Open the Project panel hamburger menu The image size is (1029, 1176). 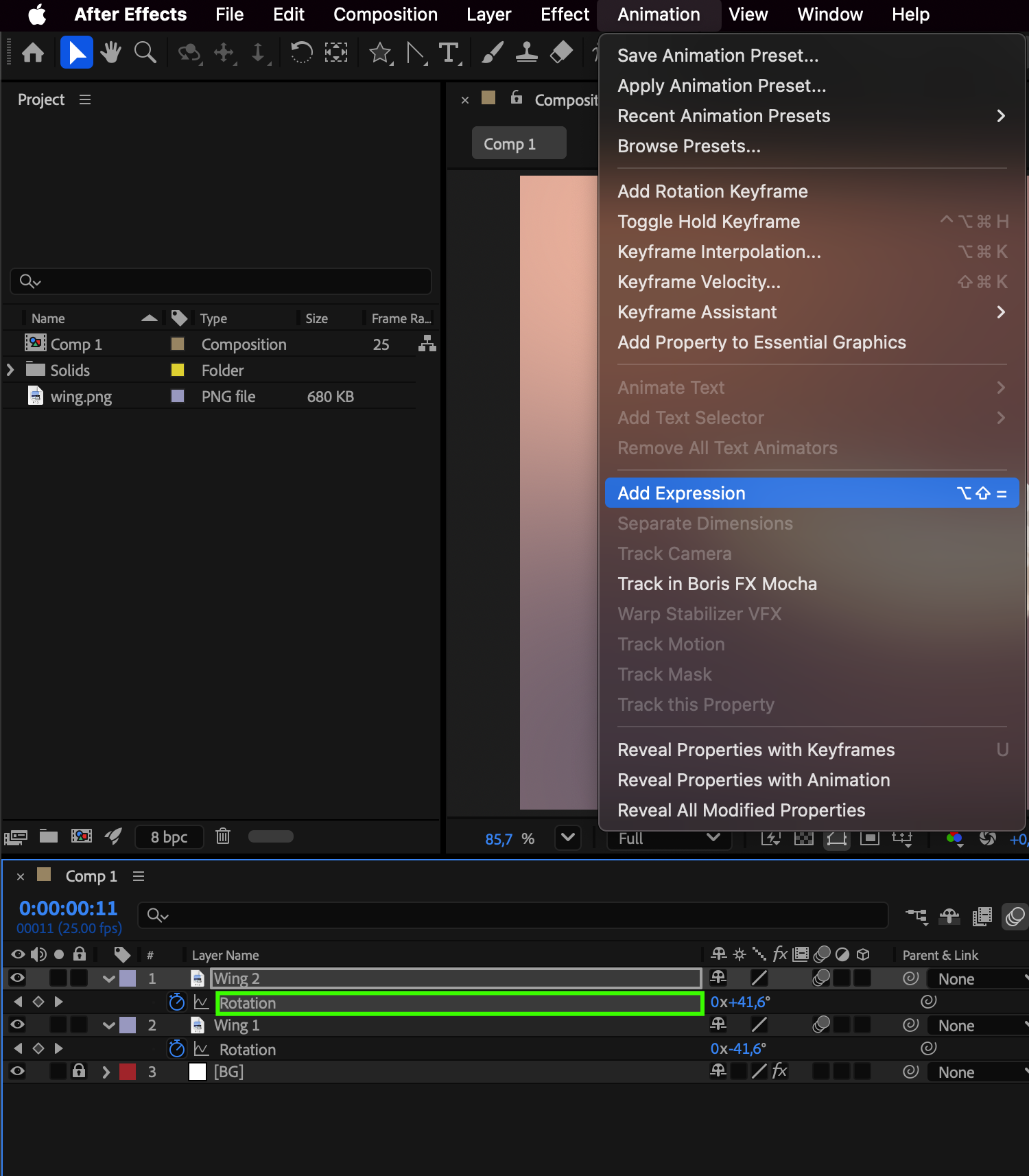click(85, 100)
